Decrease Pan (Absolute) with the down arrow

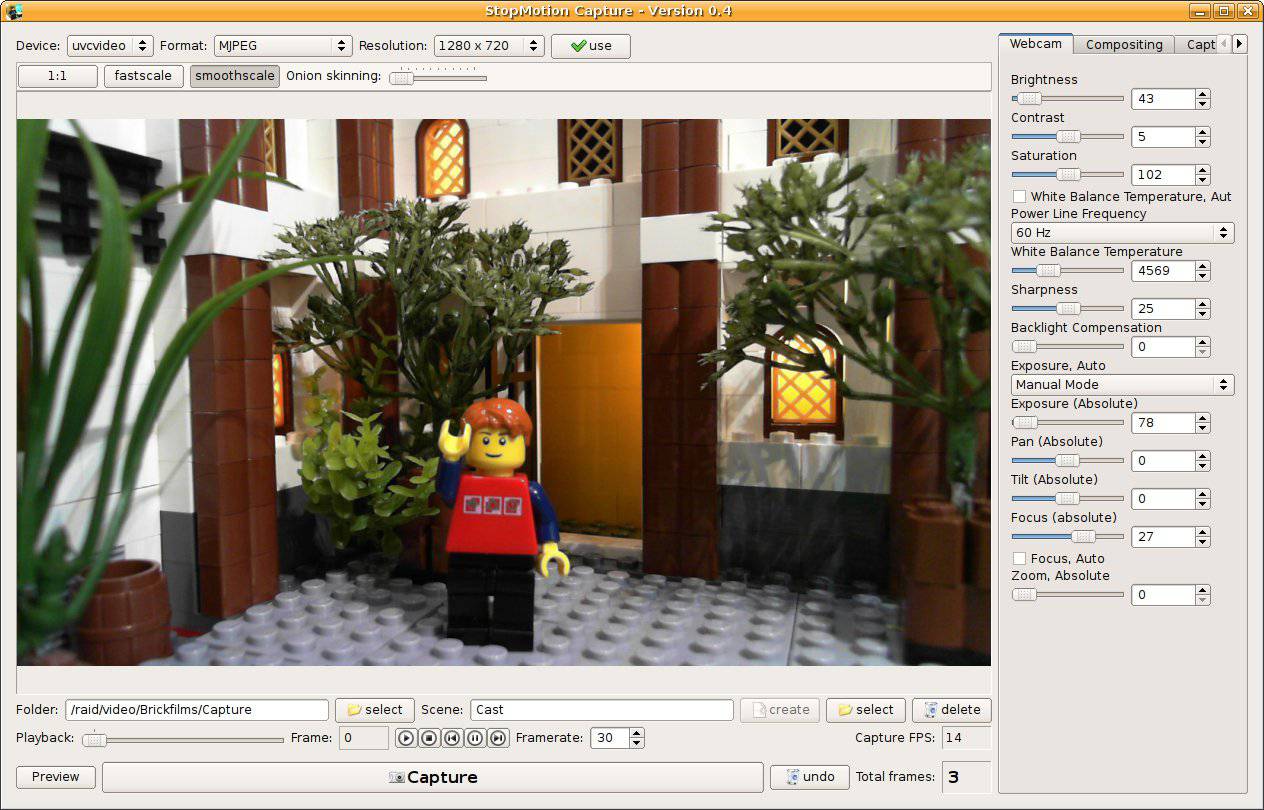(1202, 466)
